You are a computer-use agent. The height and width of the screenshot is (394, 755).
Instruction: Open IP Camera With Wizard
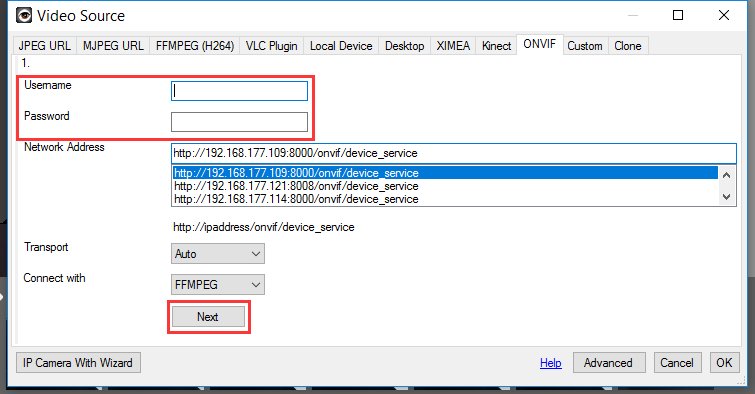78,363
